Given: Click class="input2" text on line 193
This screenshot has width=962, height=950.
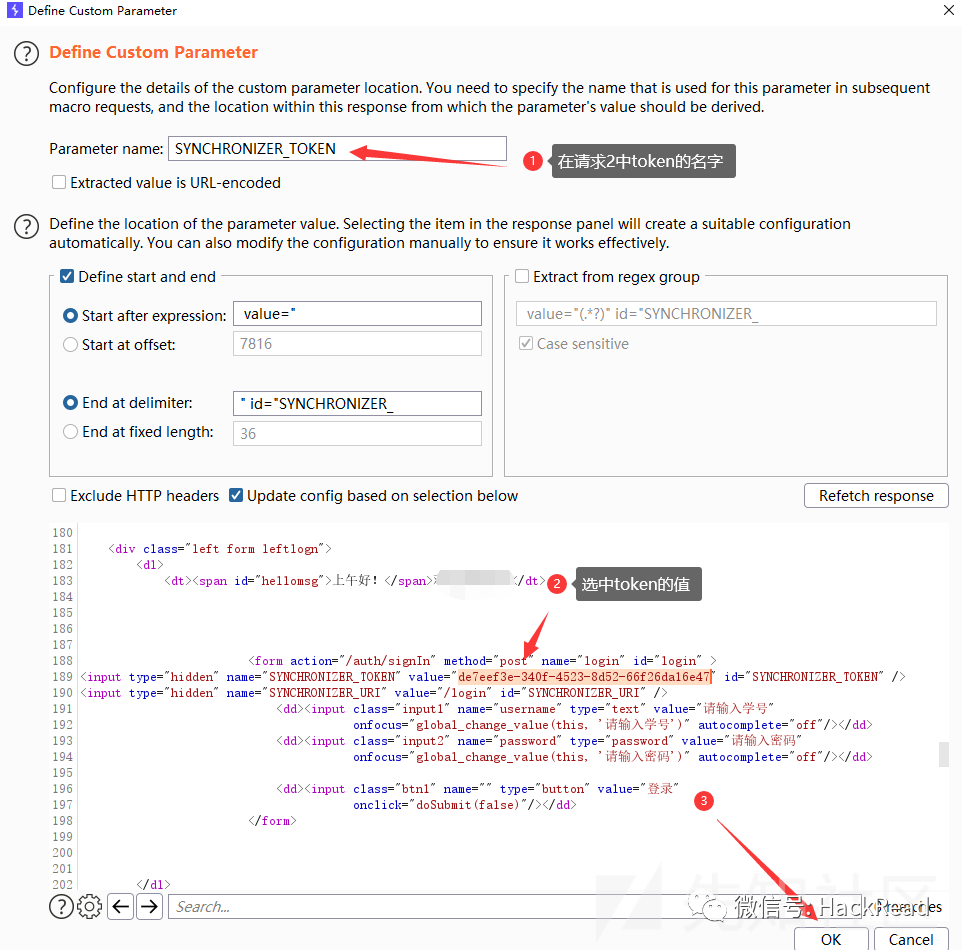Looking at the screenshot, I should 401,741.
